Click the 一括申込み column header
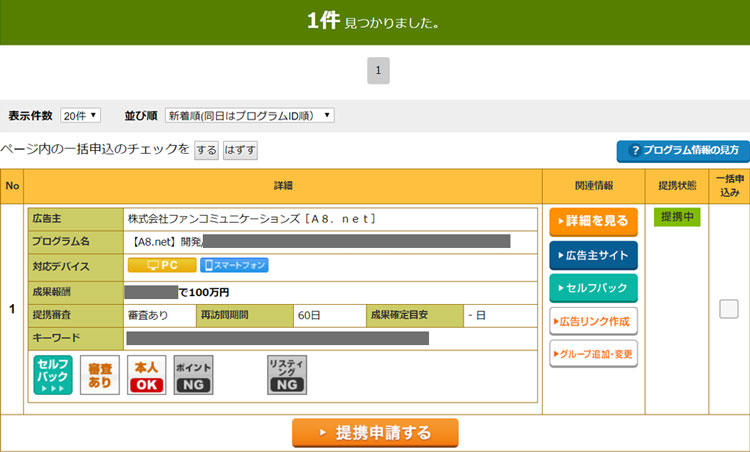Image resolution: width=750 pixels, height=452 pixels. [x=729, y=186]
